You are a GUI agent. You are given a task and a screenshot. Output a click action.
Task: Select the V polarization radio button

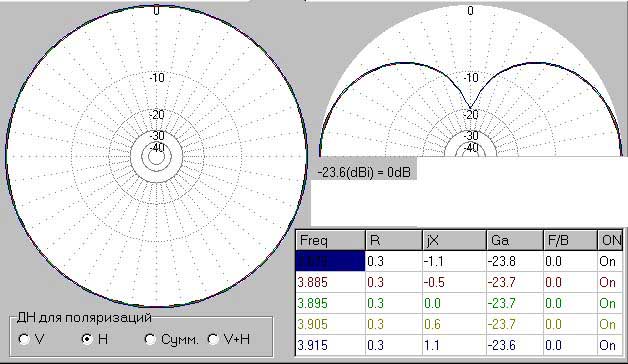coord(24,339)
